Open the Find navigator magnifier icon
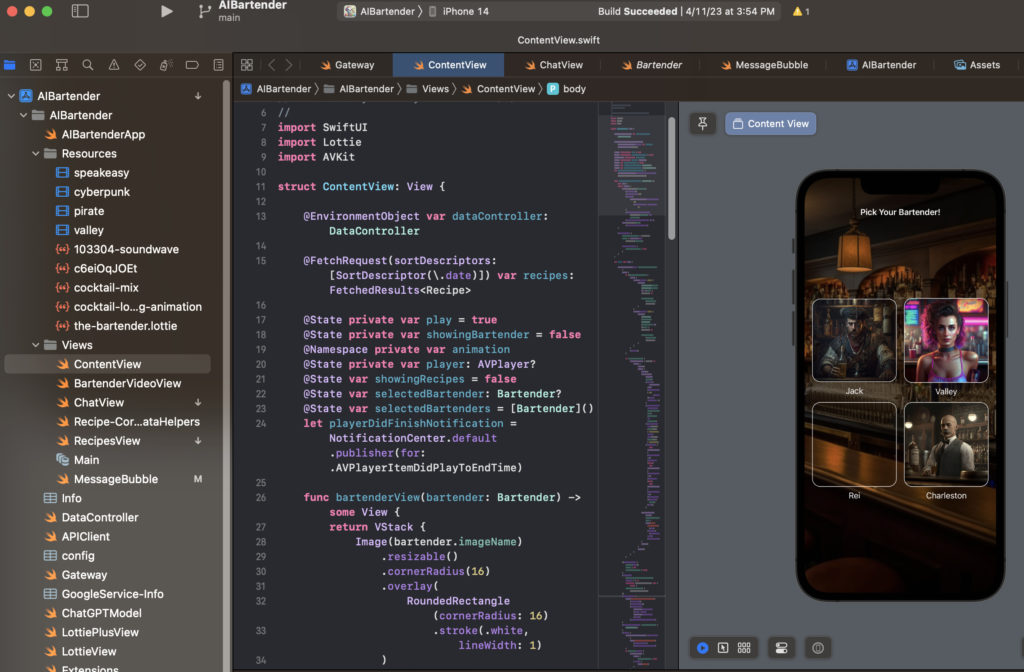 click(88, 65)
